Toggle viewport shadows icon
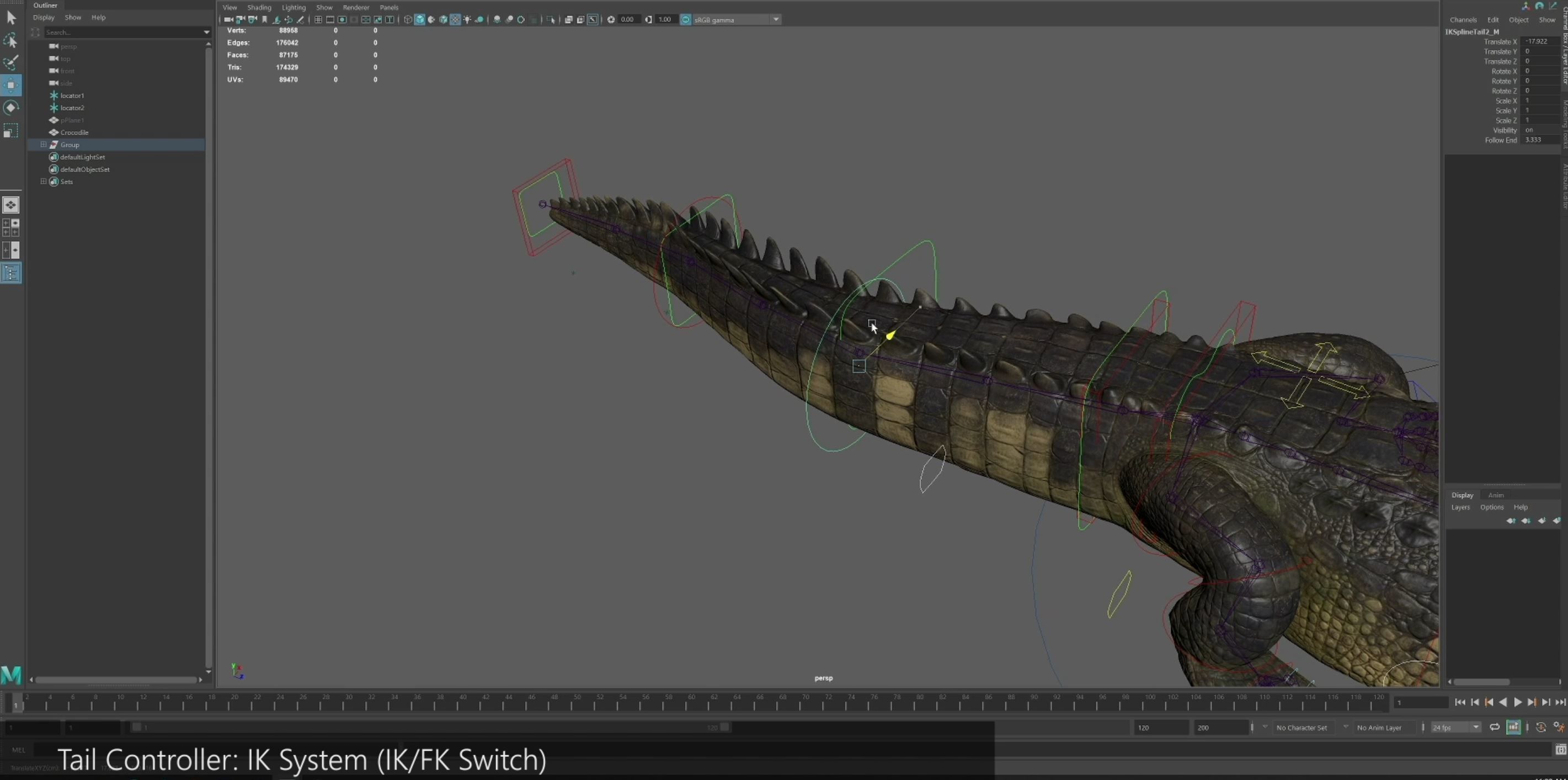 [x=479, y=19]
